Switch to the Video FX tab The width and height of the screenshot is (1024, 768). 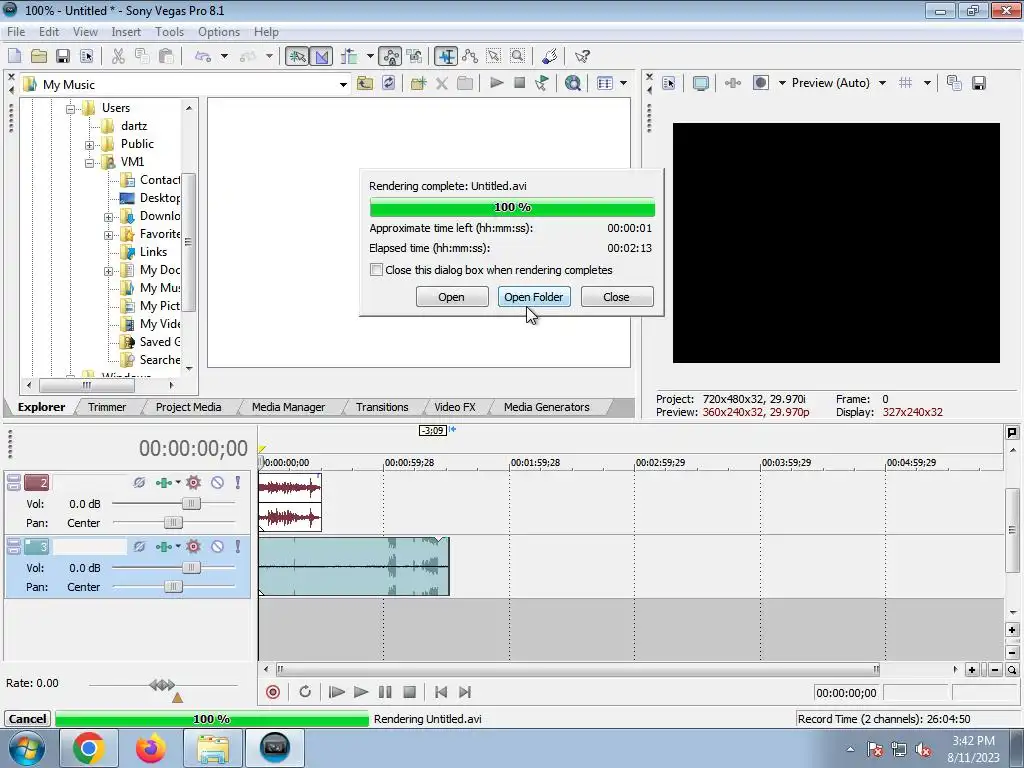(x=455, y=407)
